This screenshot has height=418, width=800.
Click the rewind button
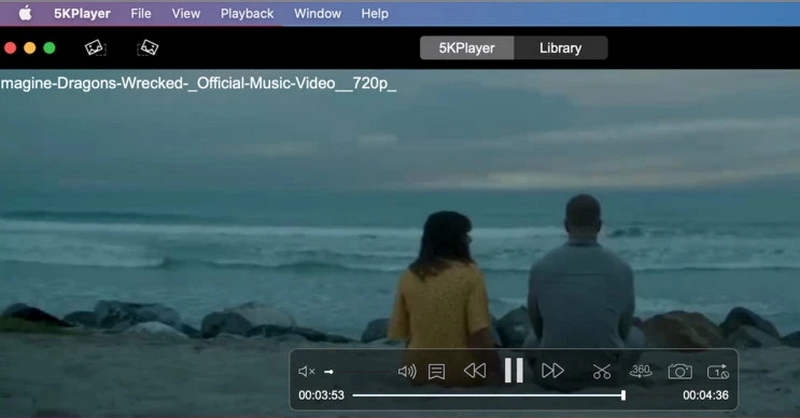475,371
